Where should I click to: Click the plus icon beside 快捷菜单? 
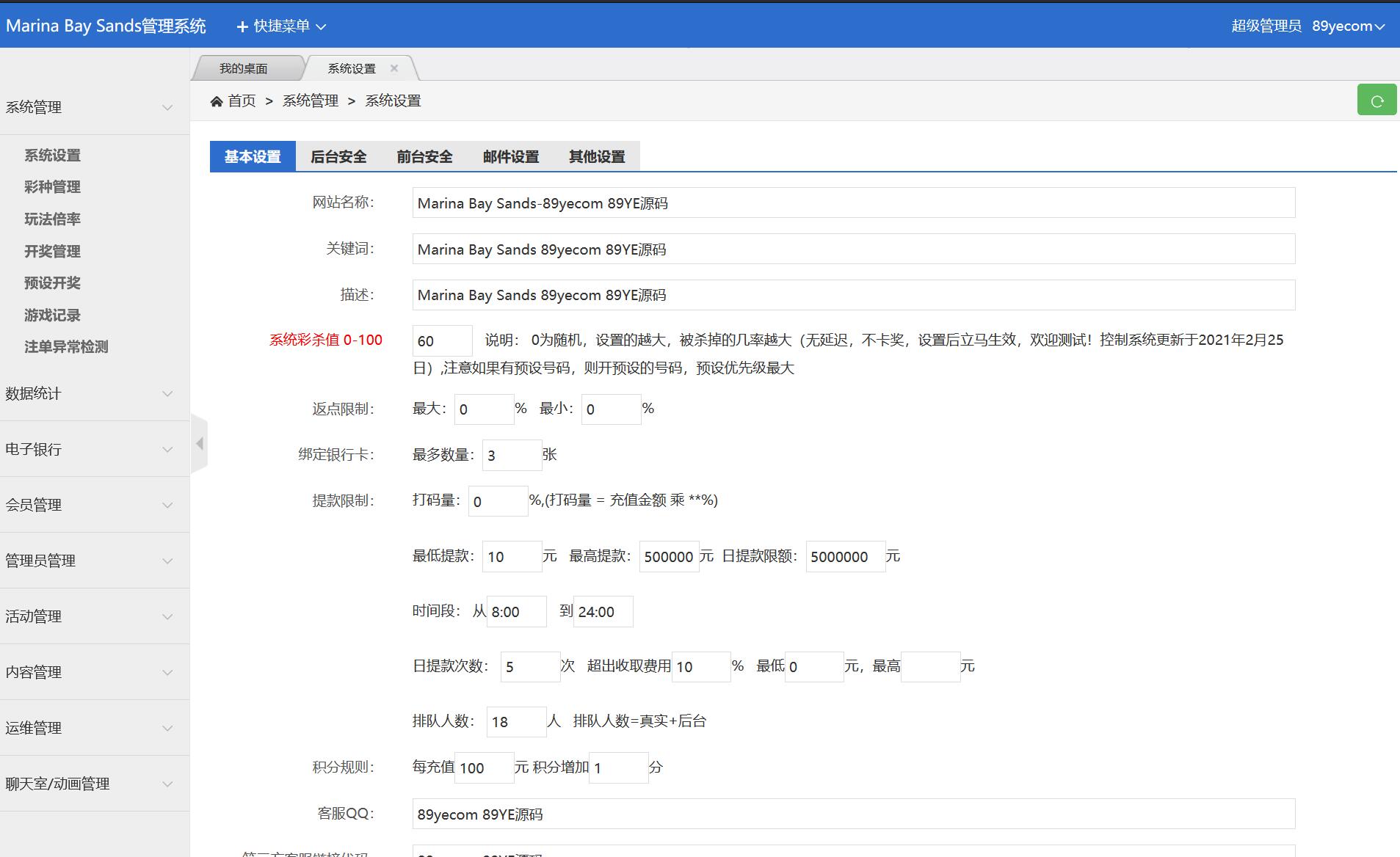click(242, 26)
